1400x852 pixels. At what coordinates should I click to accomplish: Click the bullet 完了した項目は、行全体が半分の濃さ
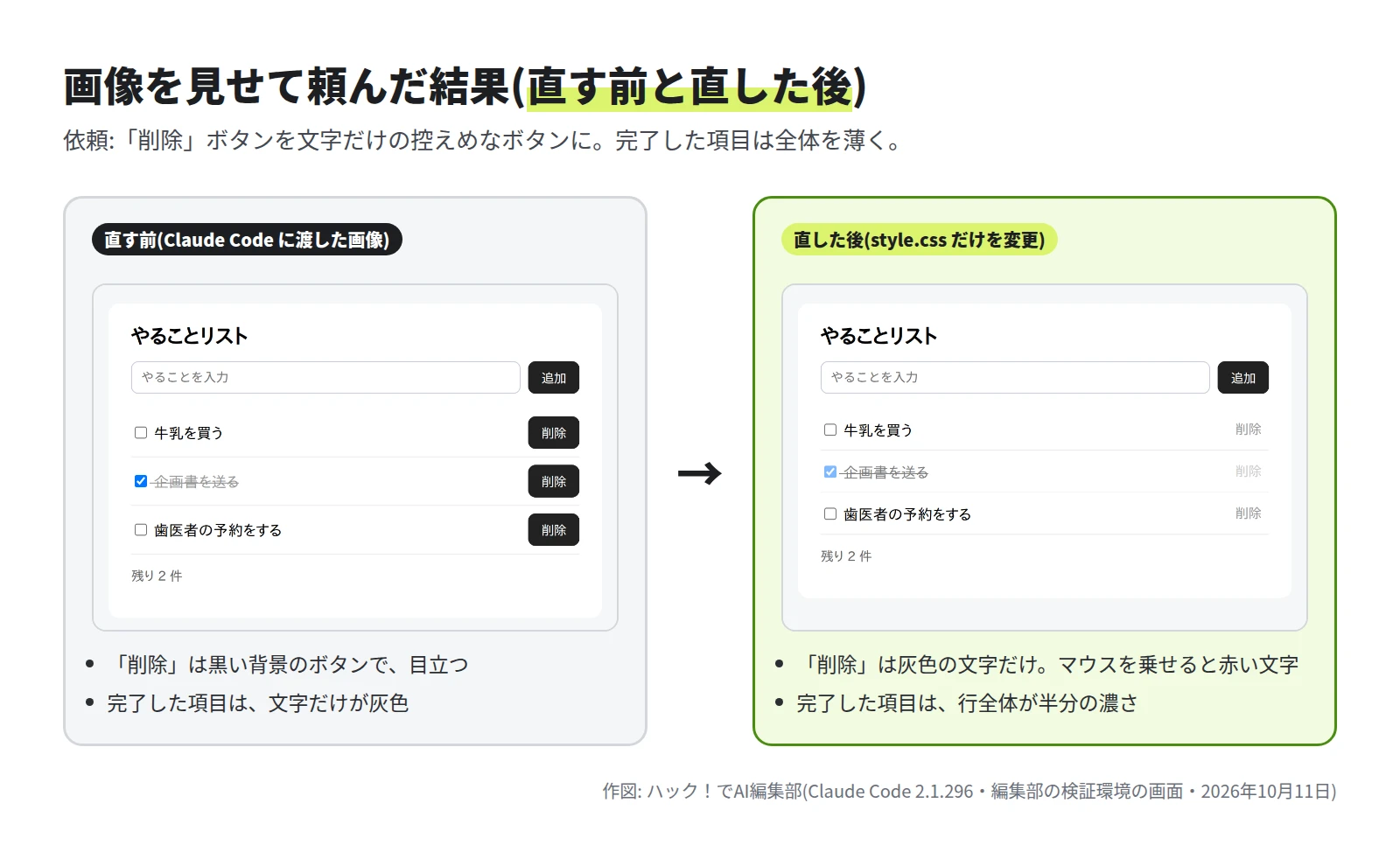(x=968, y=703)
